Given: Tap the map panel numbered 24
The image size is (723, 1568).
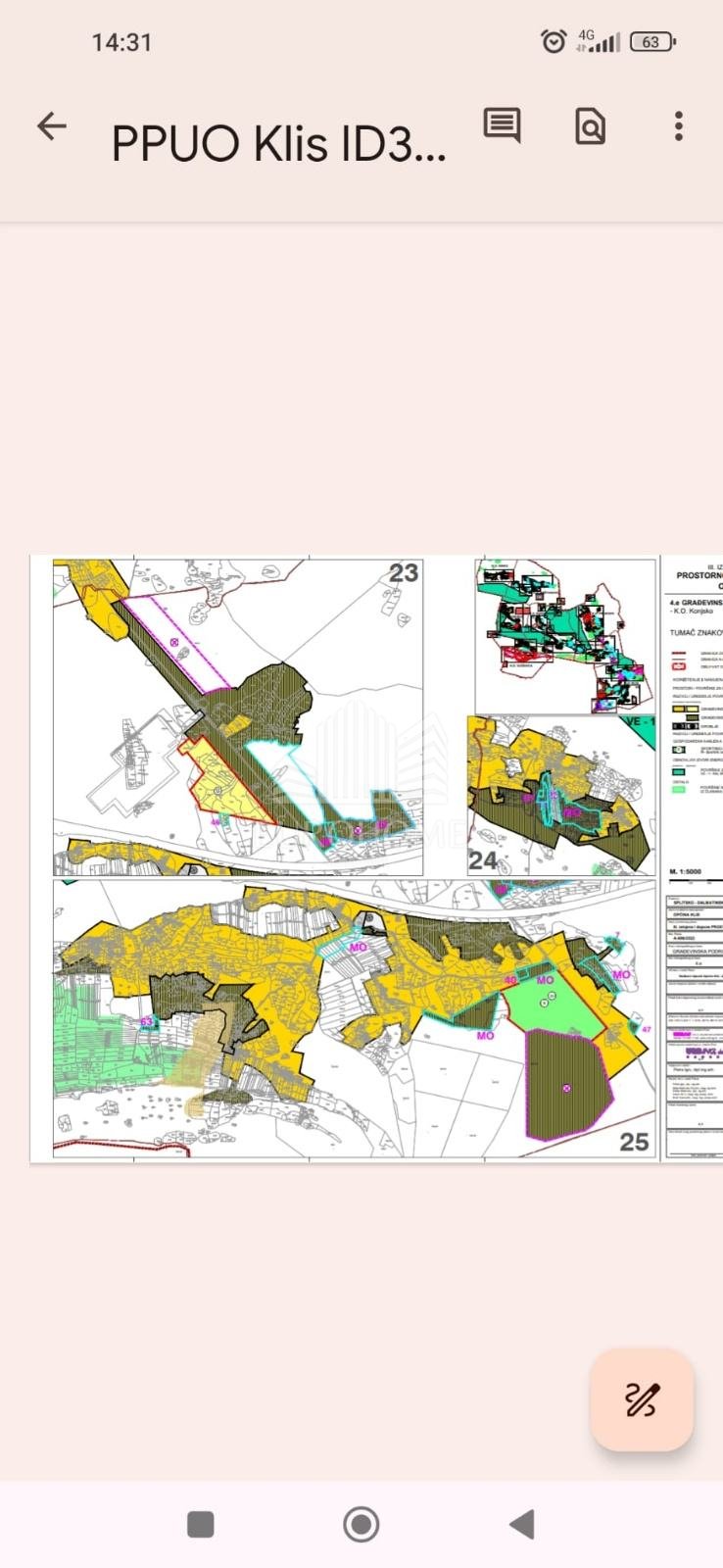Looking at the screenshot, I should click(x=560, y=795).
